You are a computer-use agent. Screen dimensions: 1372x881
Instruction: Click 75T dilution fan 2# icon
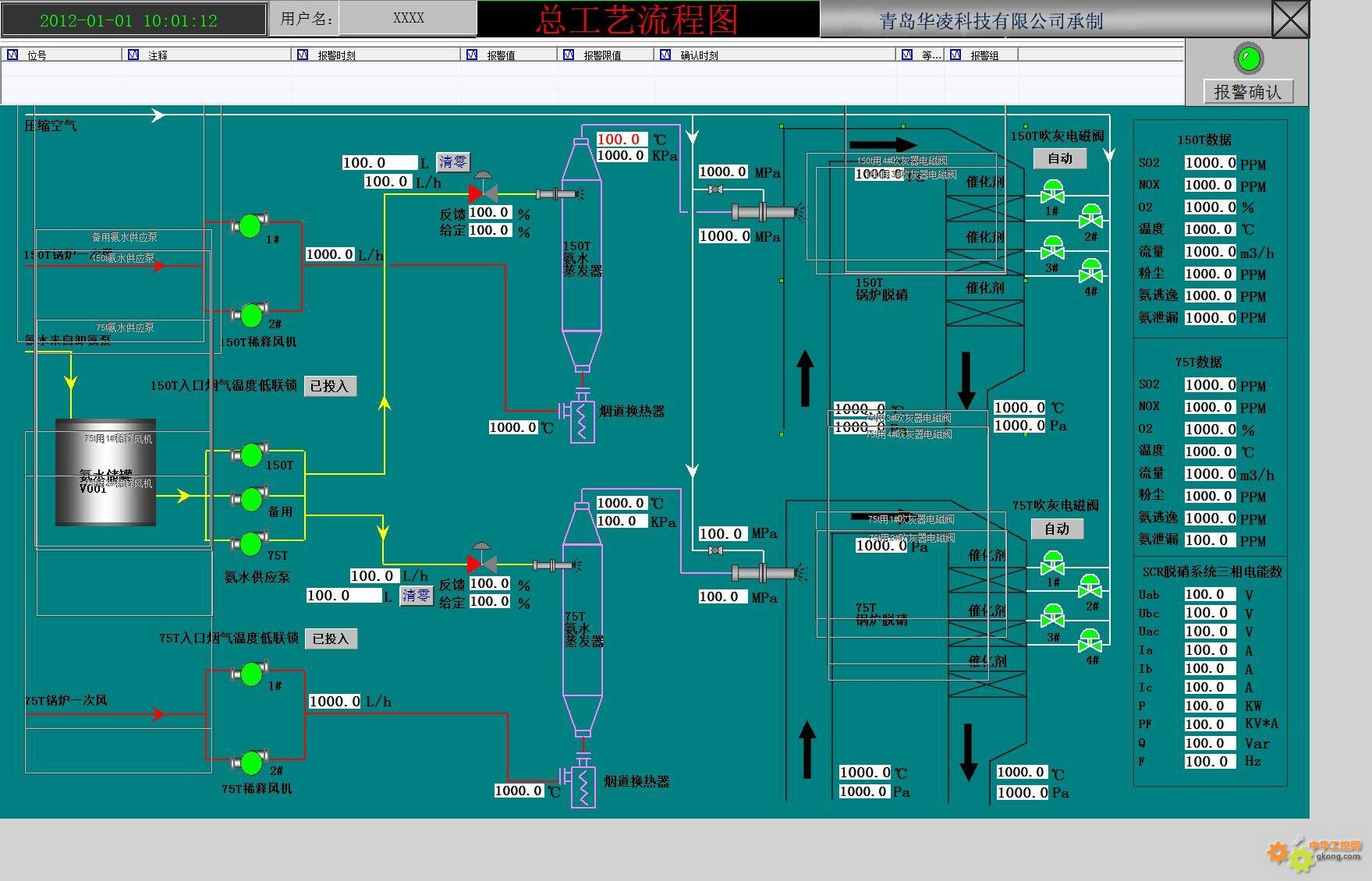point(251,762)
